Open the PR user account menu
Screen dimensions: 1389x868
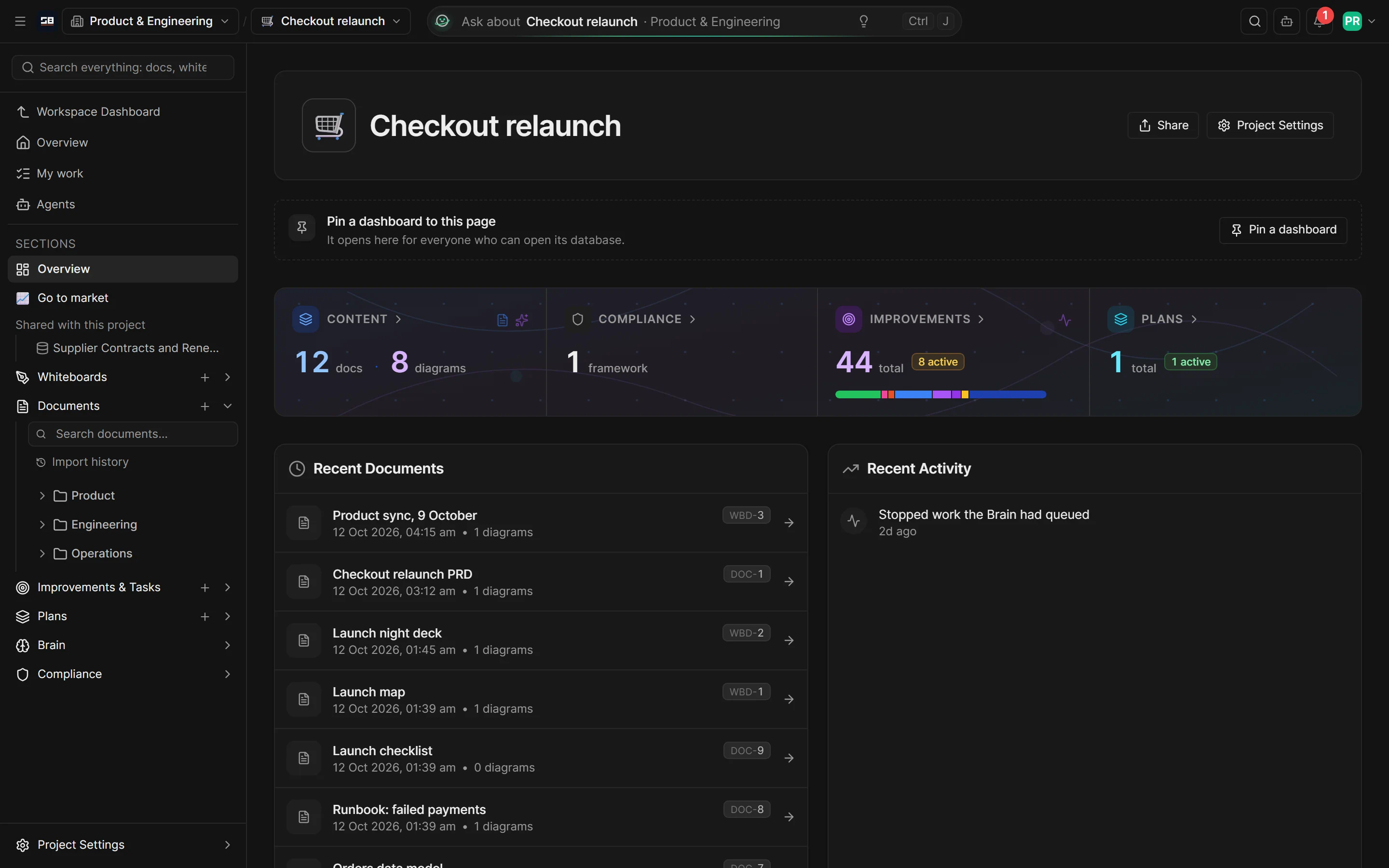coord(1359,21)
